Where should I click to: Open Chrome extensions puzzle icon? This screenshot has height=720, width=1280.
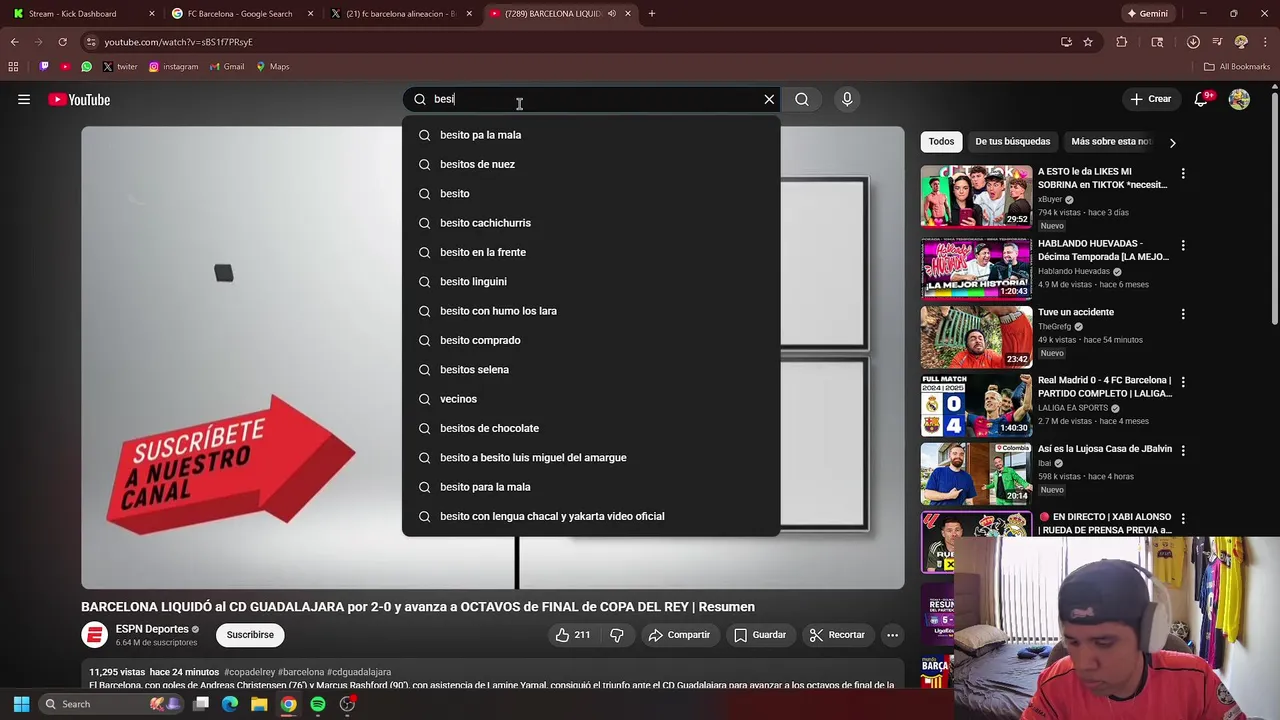coord(1121,42)
